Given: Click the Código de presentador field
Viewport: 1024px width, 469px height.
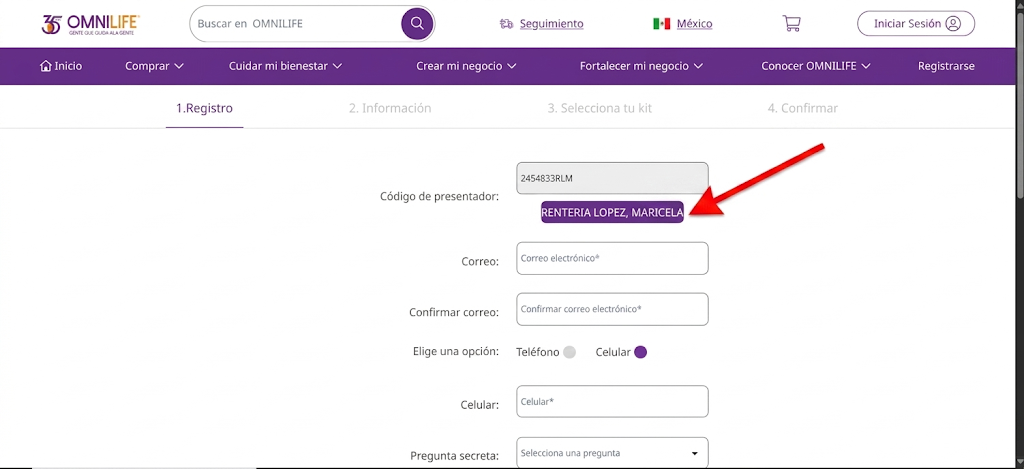Looking at the screenshot, I should (612, 178).
